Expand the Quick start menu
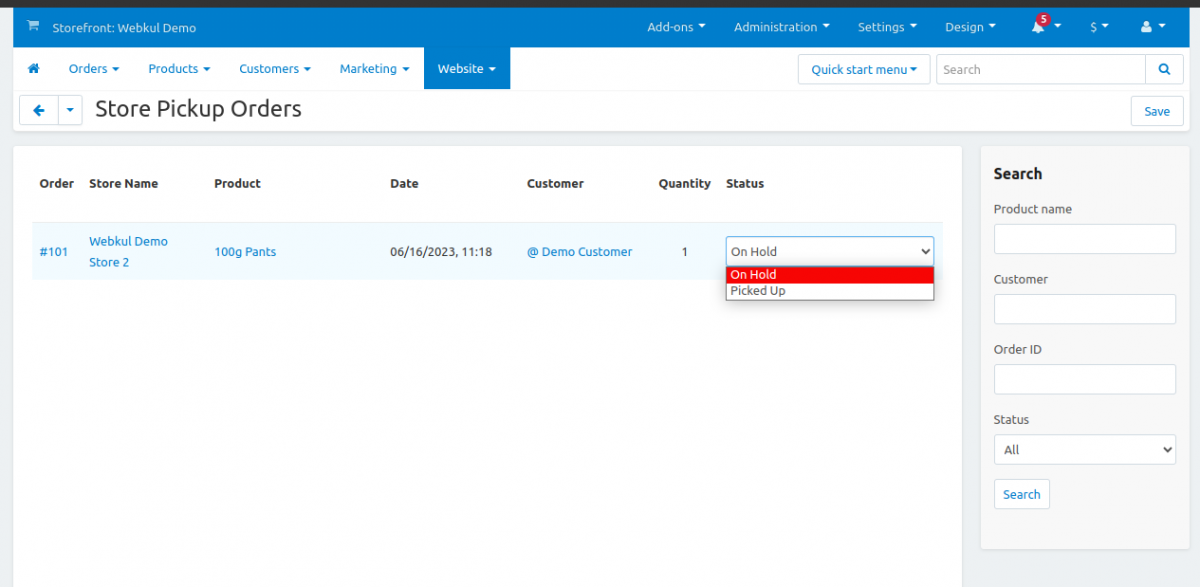The image size is (1200, 587). point(864,70)
